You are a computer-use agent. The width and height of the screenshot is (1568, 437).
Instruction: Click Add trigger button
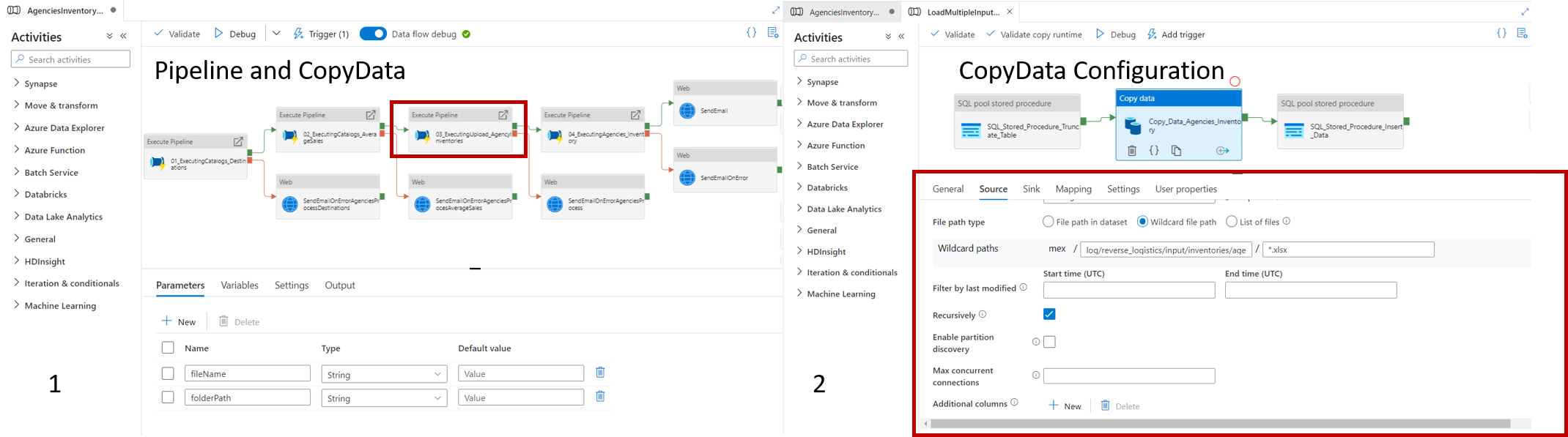point(1175,34)
